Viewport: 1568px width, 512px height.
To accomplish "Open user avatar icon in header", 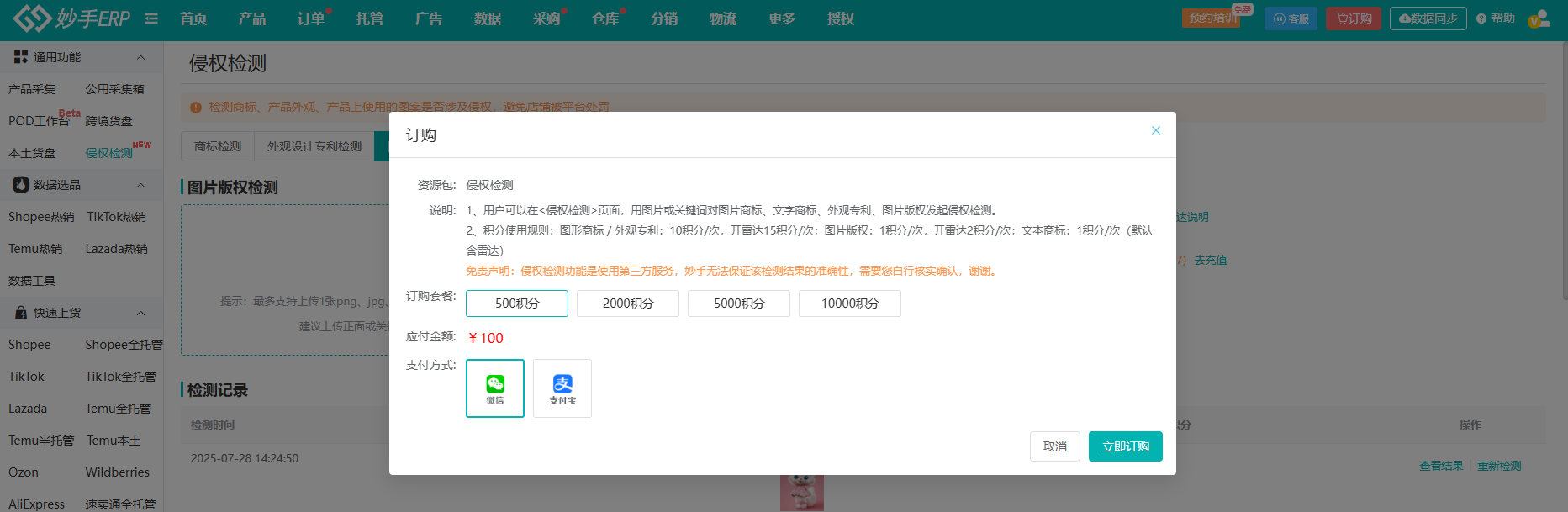I will click(1539, 18).
